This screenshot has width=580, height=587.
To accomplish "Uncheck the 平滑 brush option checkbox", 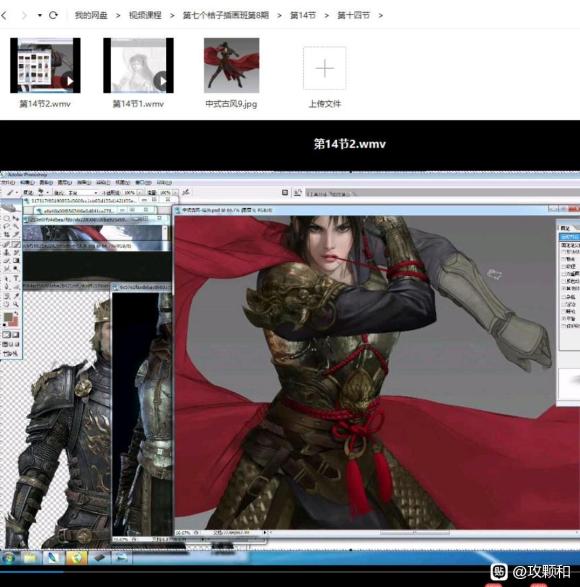I will point(564,319).
